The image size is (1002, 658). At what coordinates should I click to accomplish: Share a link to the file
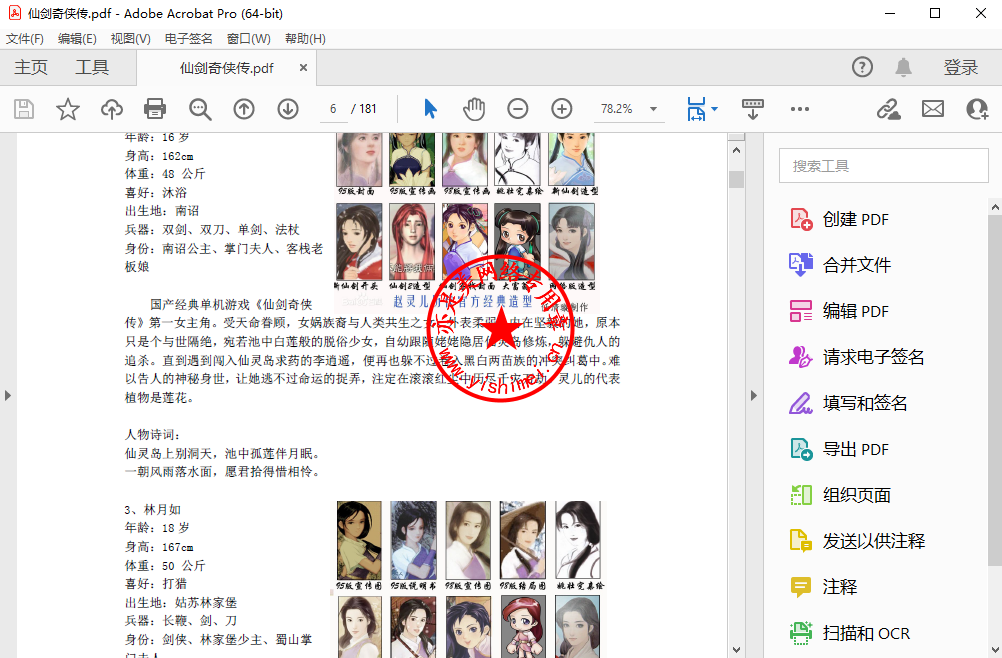click(888, 109)
